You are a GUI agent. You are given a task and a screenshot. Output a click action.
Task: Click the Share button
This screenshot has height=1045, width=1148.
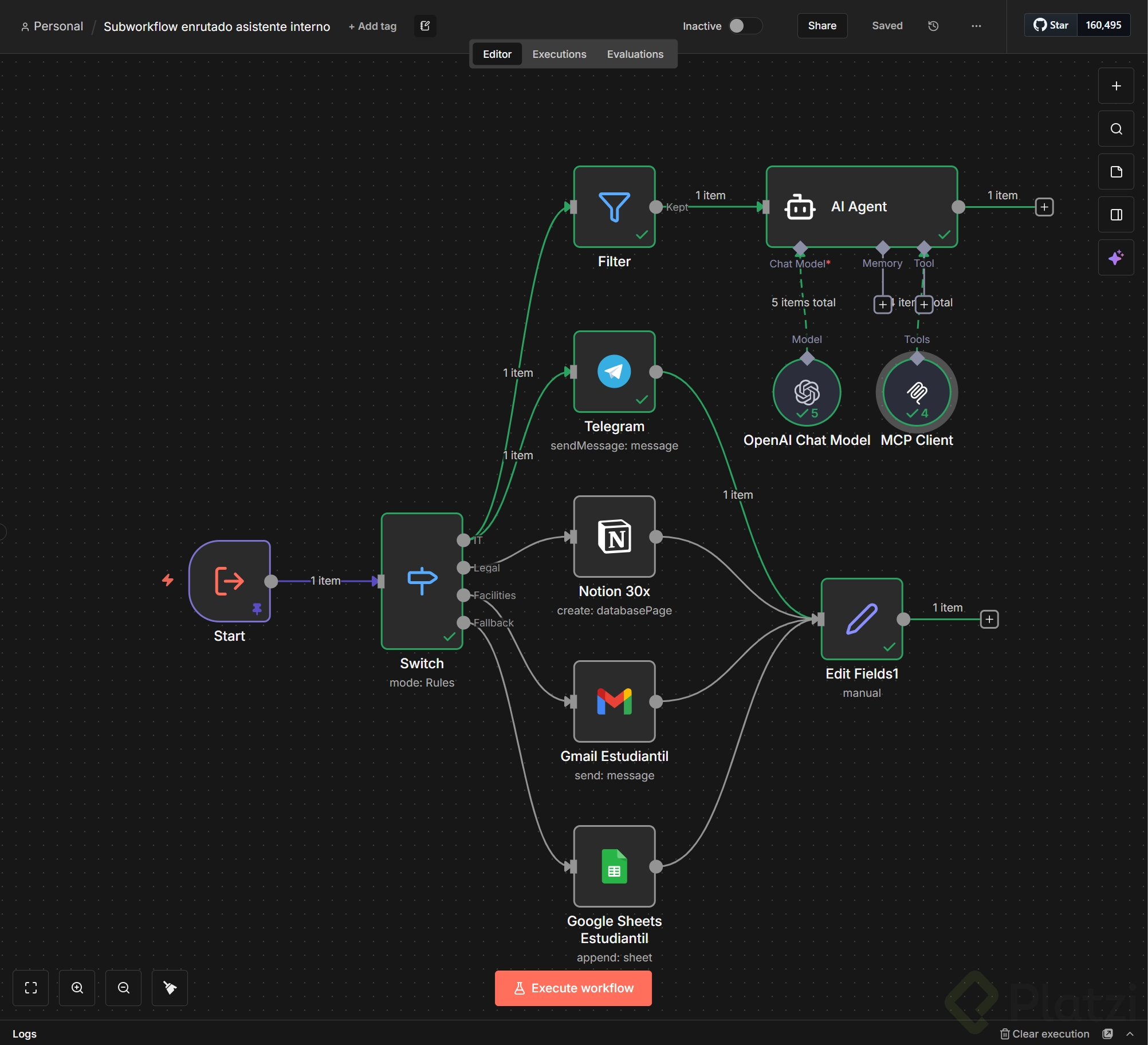point(822,26)
